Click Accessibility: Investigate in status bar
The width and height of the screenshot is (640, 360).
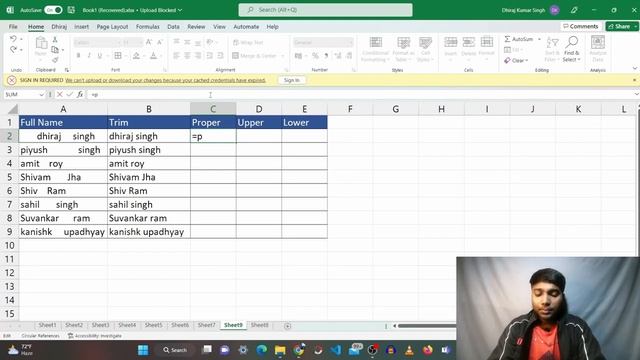(x=95, y=336)
